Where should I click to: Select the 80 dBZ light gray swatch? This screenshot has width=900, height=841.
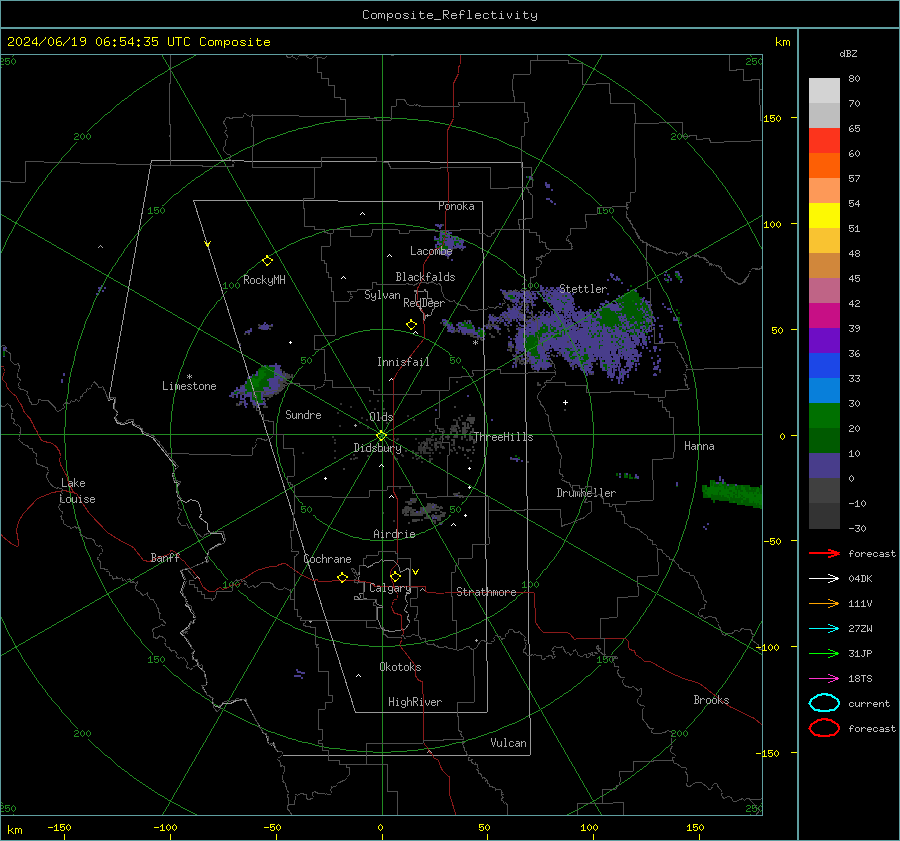(824, 90)
